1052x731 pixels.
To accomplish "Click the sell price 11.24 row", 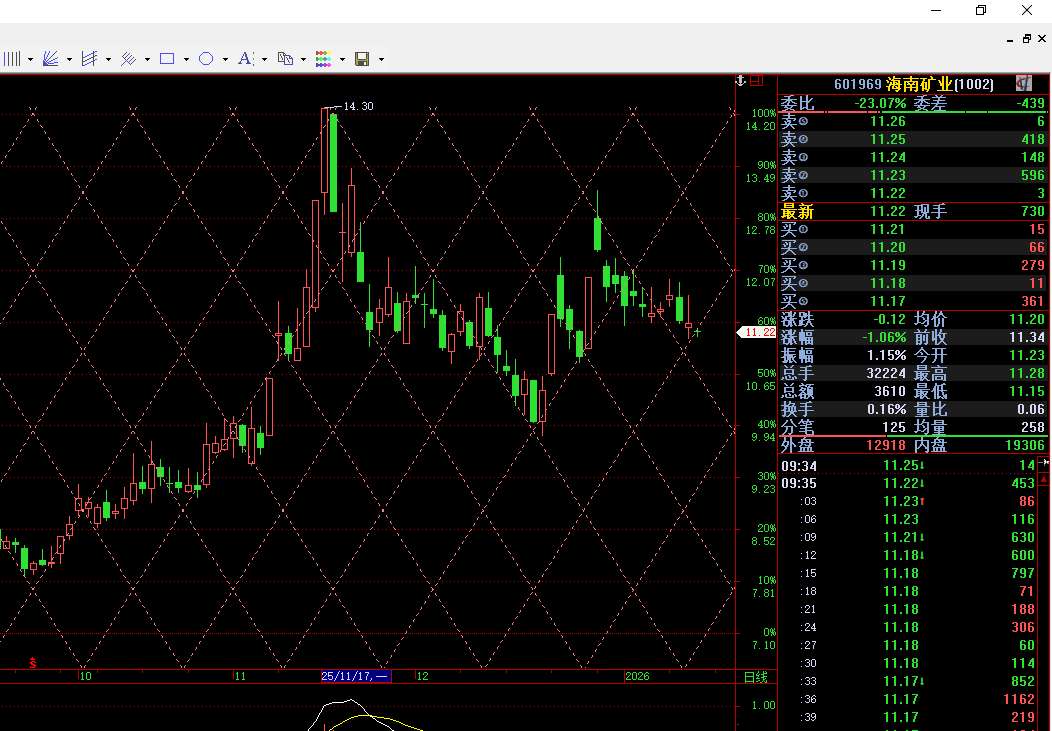I will (x=912, y=158).
